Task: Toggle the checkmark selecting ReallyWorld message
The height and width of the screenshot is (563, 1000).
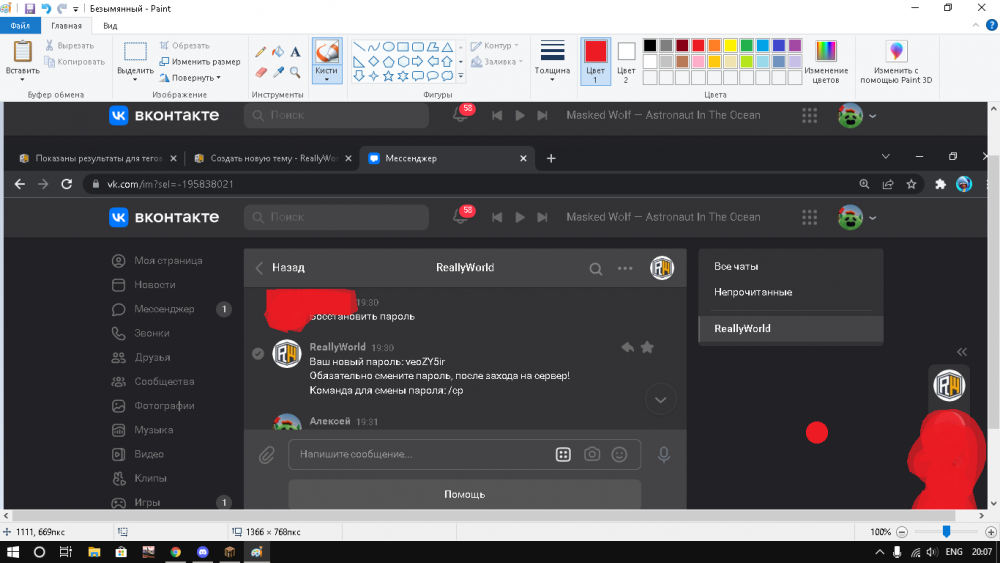Action: click(x=258, y=353)
